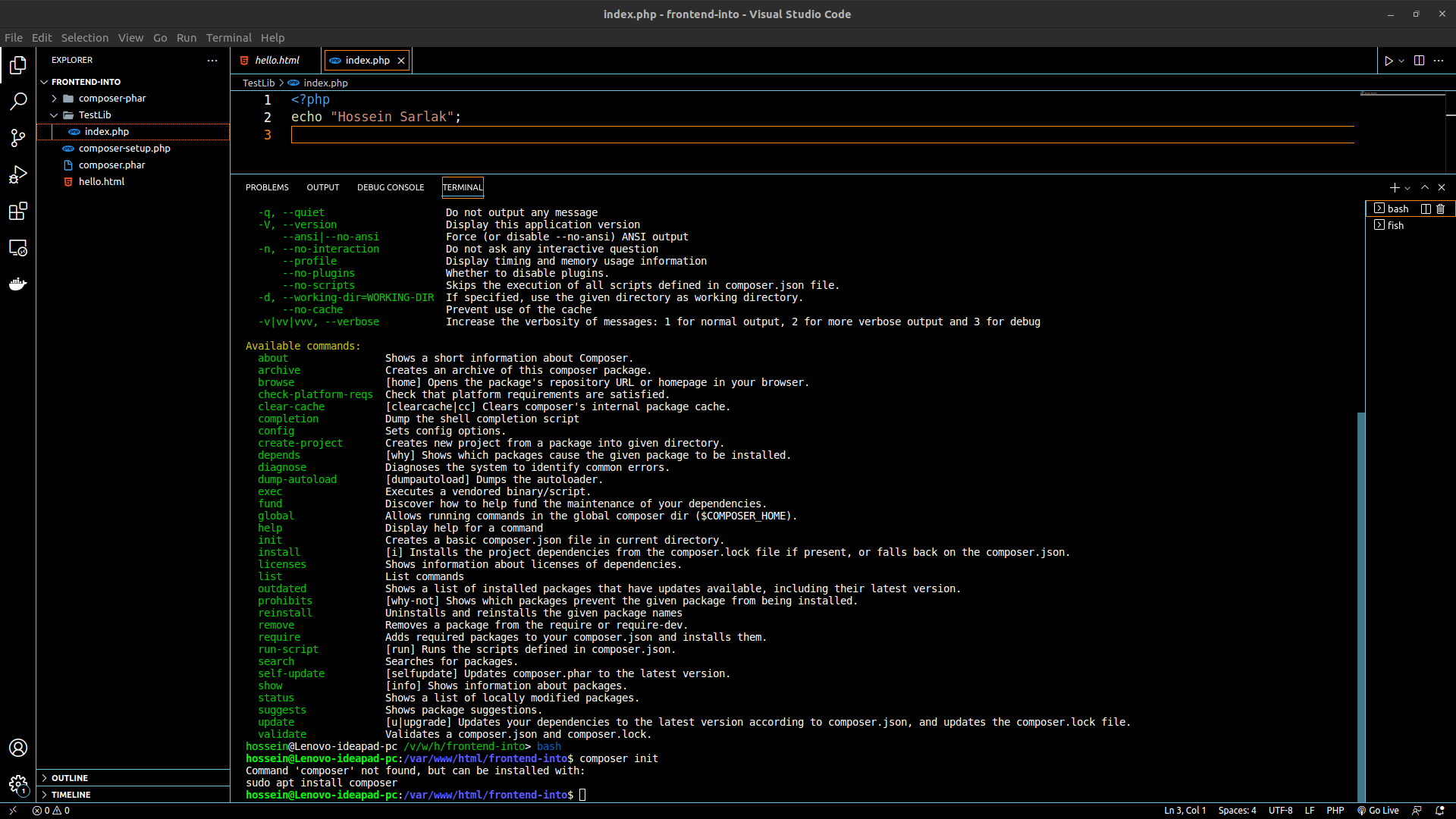Close the index.php tab
This screenshot has height=819, width=1456.
coord(401,61)
